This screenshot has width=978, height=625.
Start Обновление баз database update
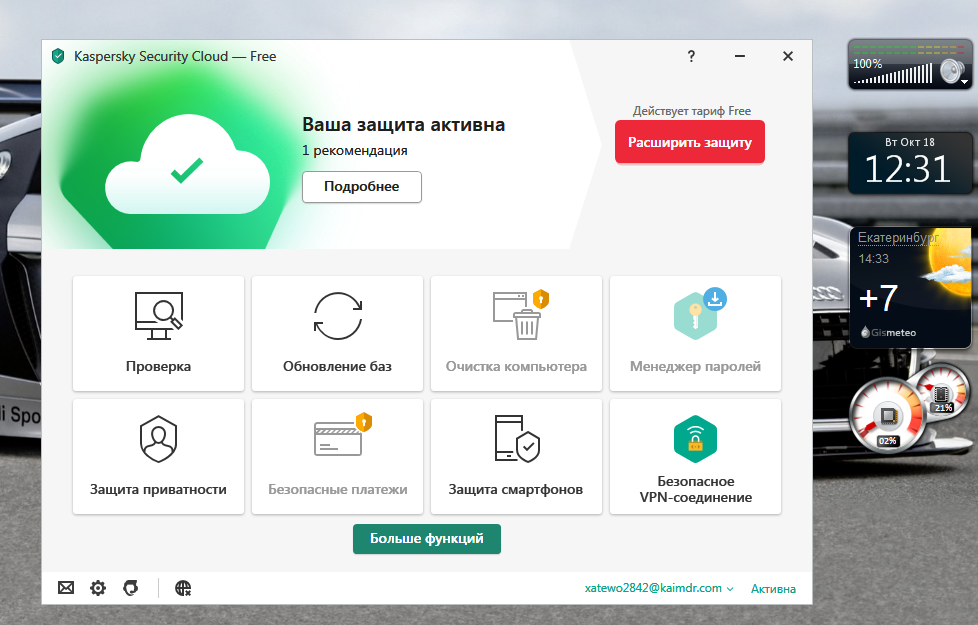click(337, 334)
